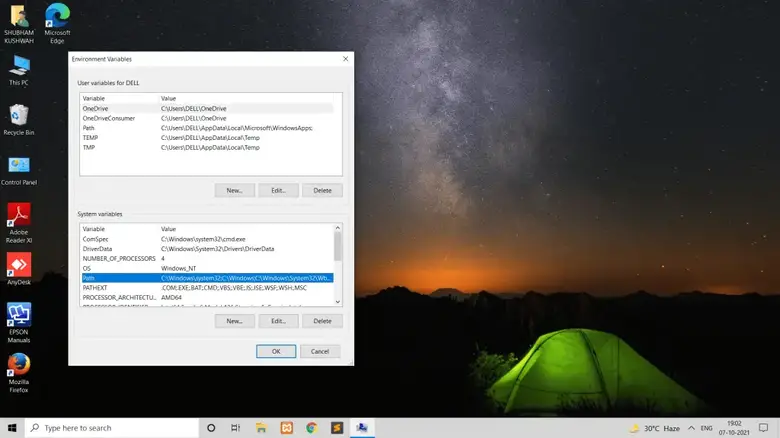Confirm dialog with OK button
The height and width of the screenshot is (438, 780).
point(276,351)
